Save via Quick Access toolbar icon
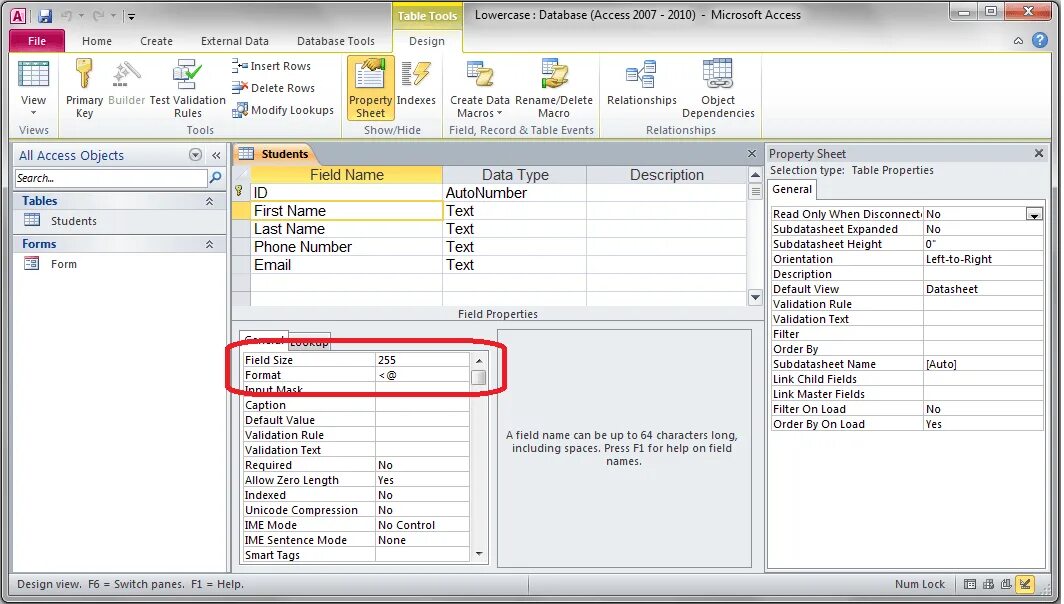Image resolution: width=1064 pixels, height=604 pixels. pos(45,15)
